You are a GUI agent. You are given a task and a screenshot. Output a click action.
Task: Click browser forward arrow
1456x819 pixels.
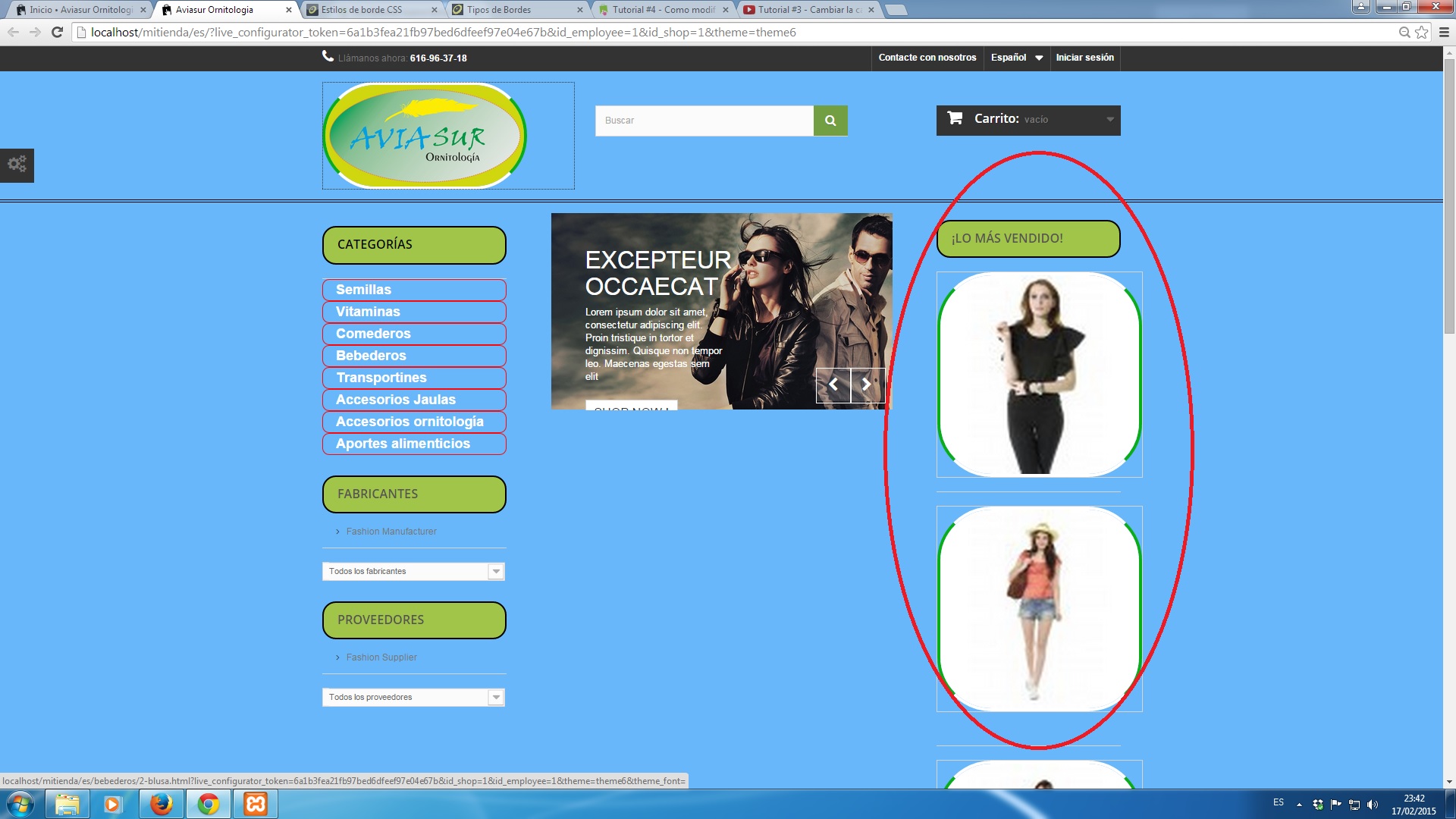35,32
